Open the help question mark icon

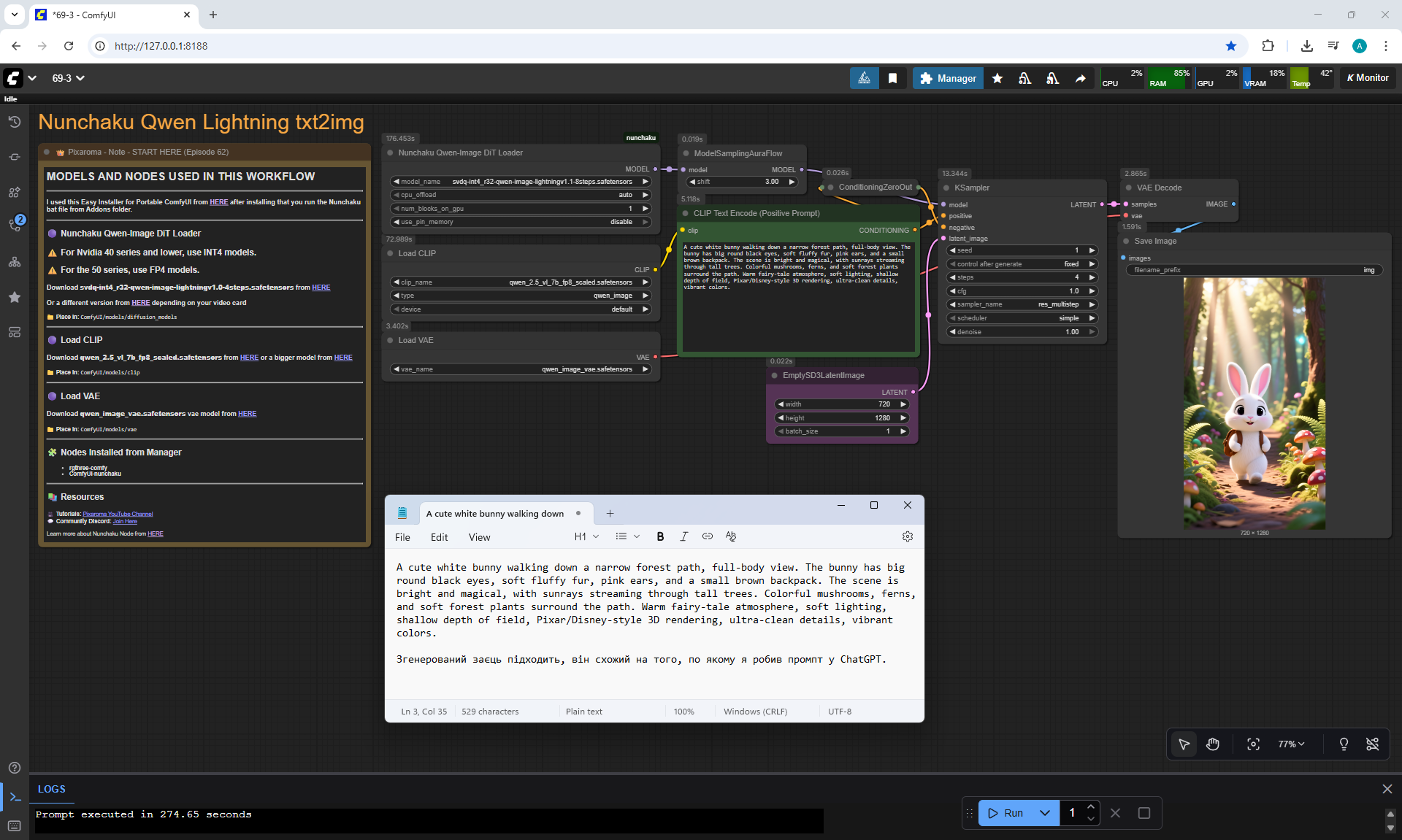14,768
